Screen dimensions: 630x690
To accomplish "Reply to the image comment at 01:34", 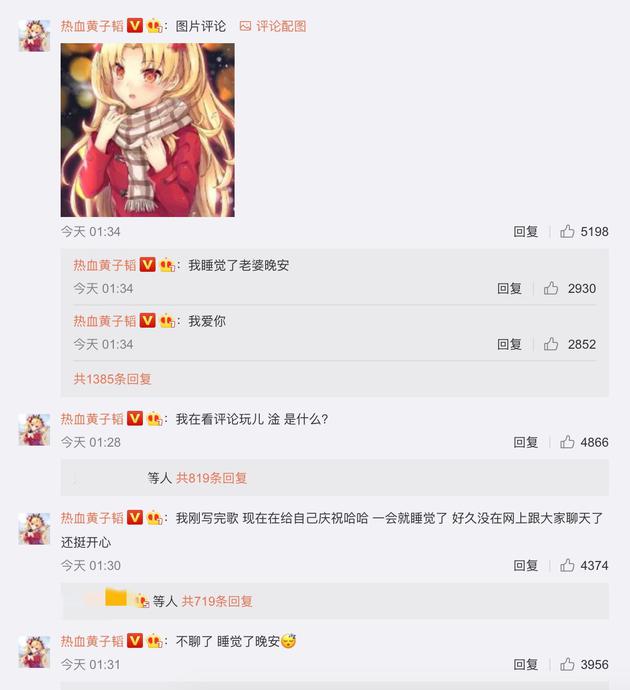I will [526, 231].
